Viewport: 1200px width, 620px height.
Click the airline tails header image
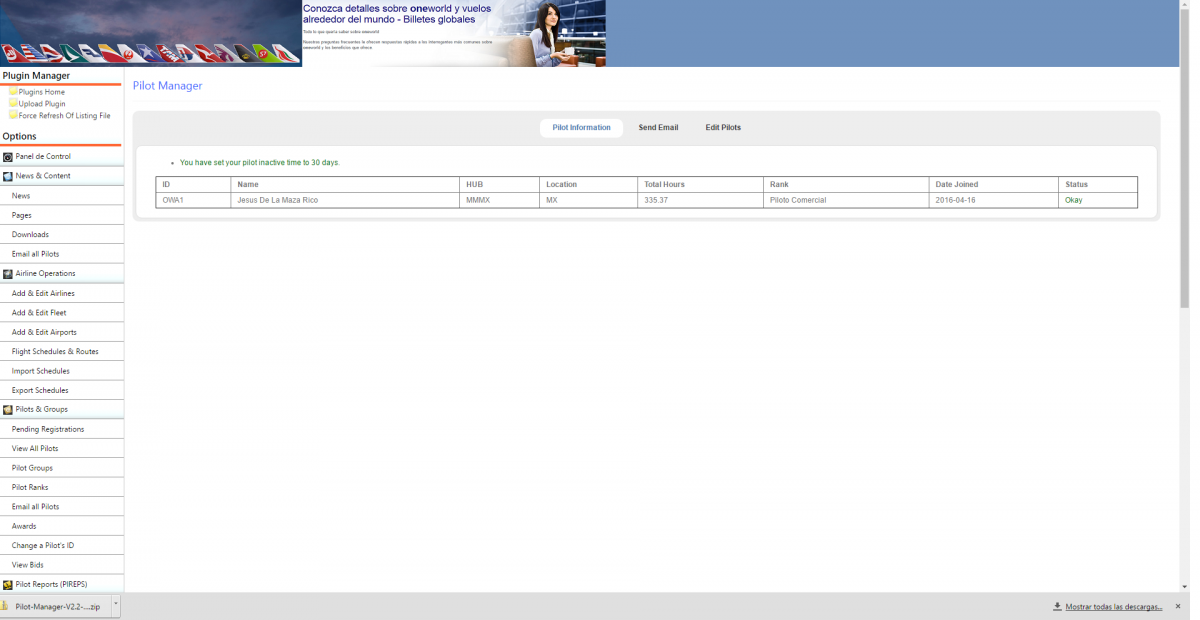click(x=151, y=33)
